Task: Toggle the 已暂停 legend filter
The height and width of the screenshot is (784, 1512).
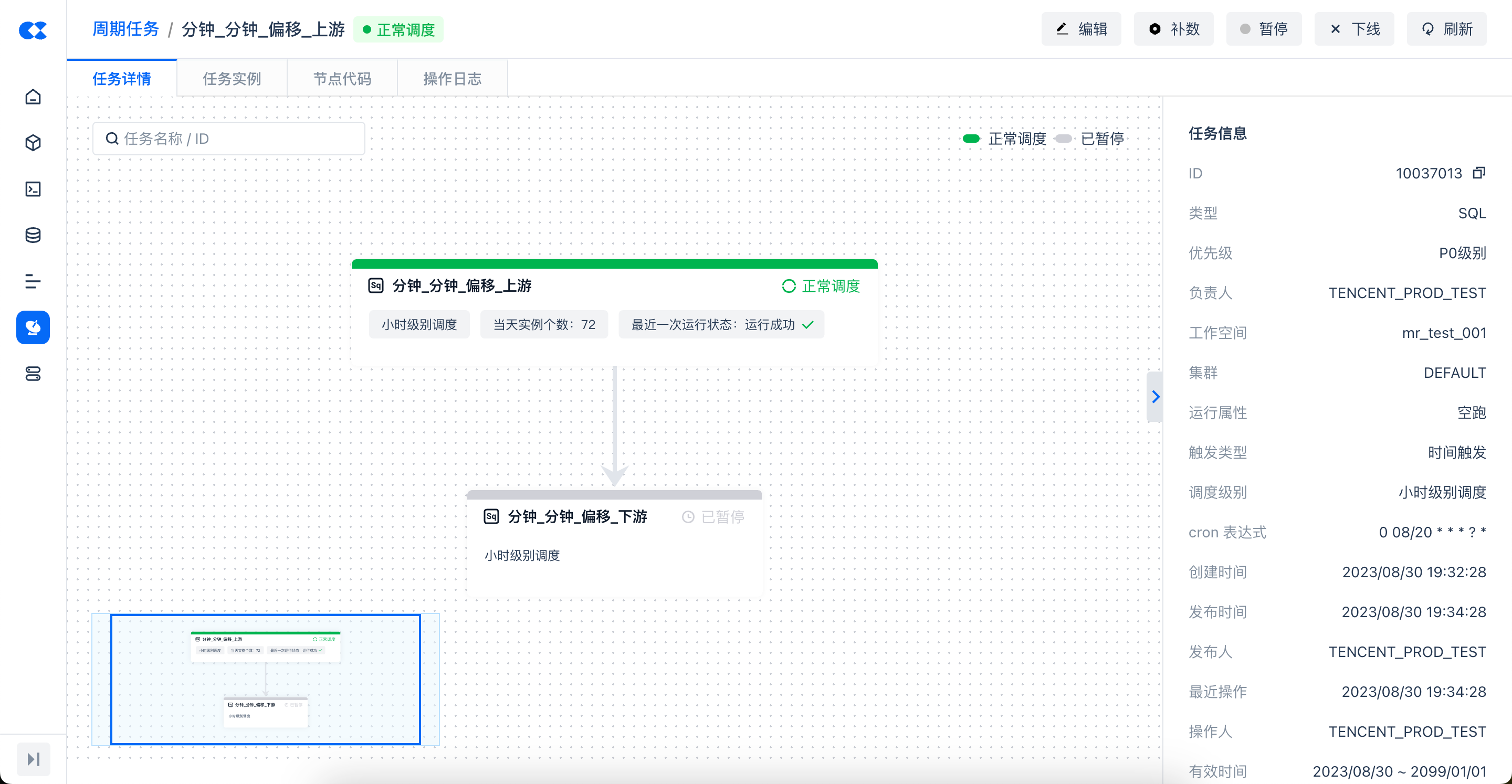Action: coord(1089,139)
